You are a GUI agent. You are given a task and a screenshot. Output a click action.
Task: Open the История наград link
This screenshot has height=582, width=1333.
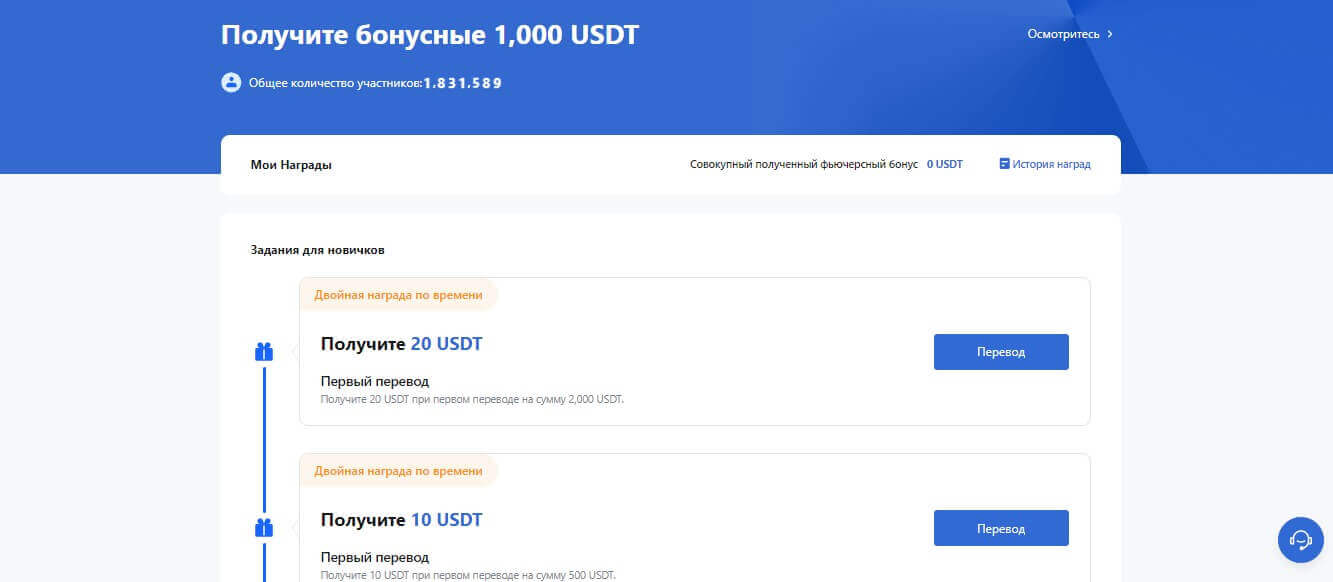1051,164
